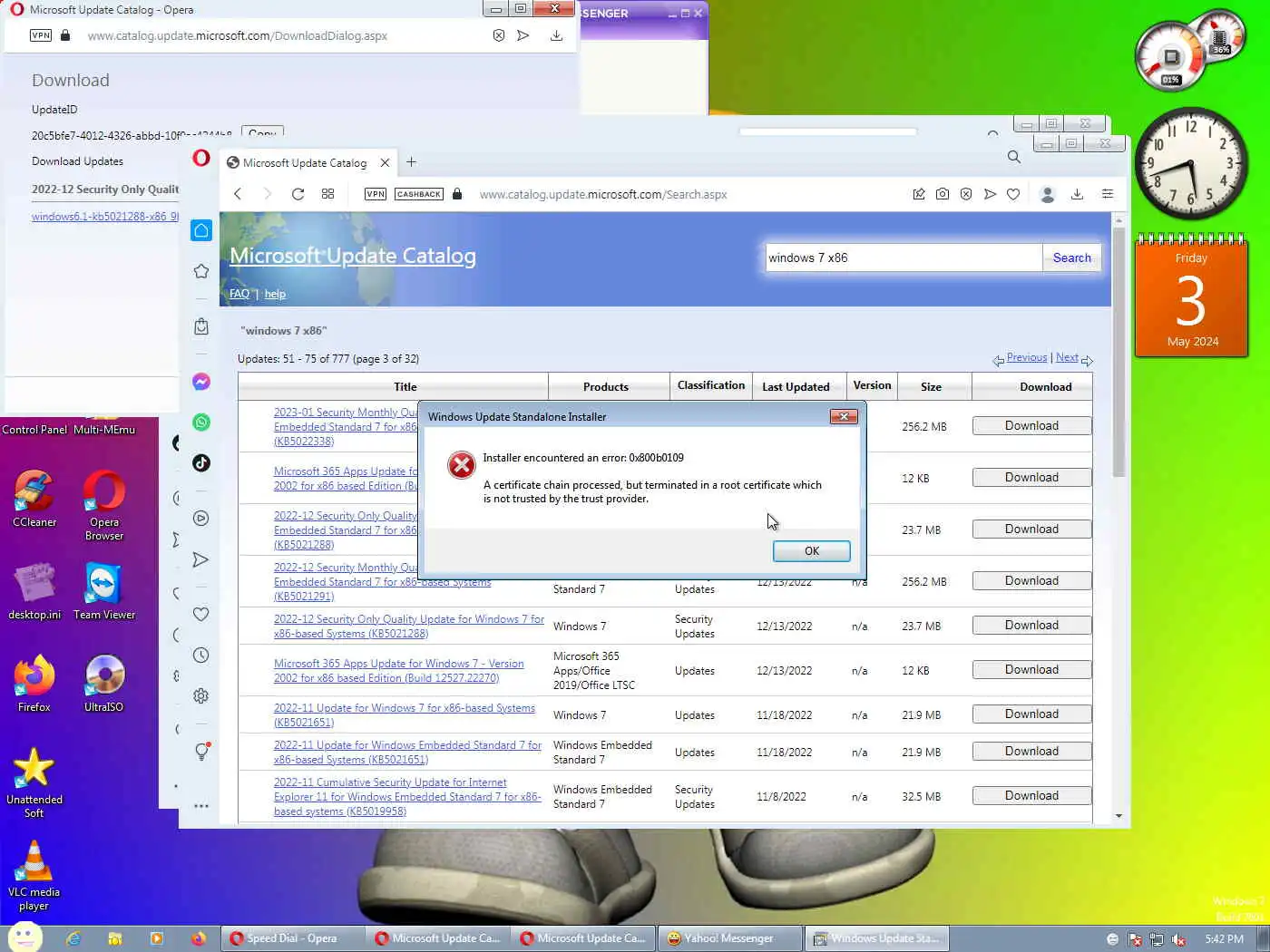Sort by the Last Updated column header
1270x952 pixels.
click(x=796, y=387)
